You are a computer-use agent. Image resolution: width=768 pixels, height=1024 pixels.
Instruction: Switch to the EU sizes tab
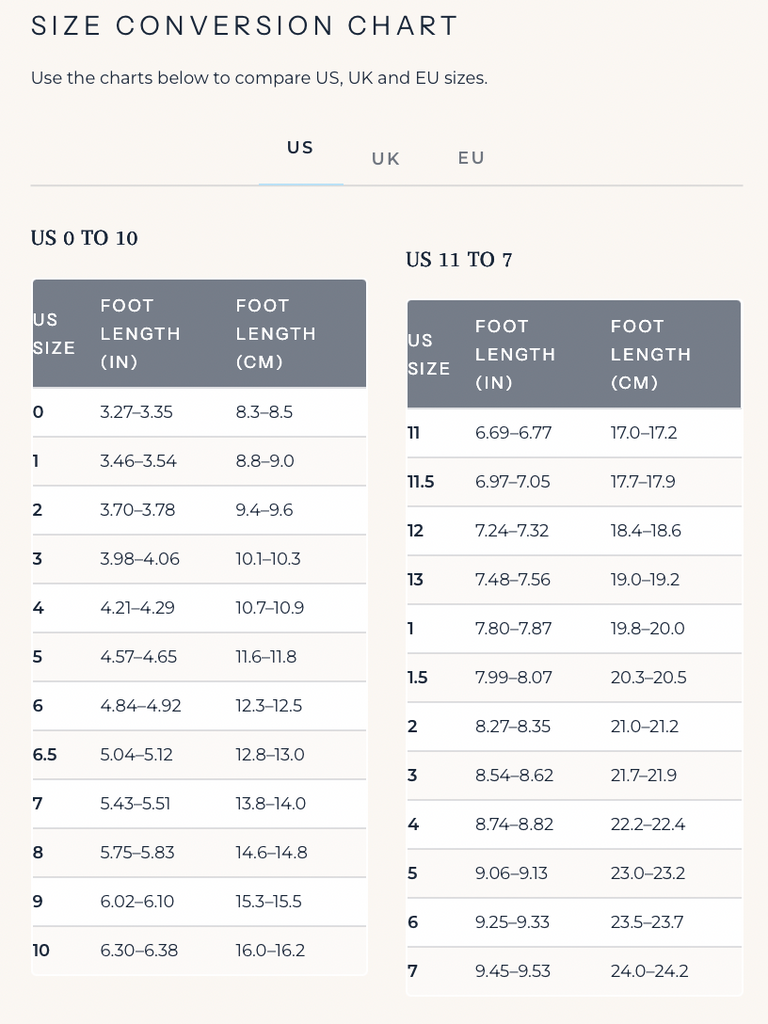[471, 158]
